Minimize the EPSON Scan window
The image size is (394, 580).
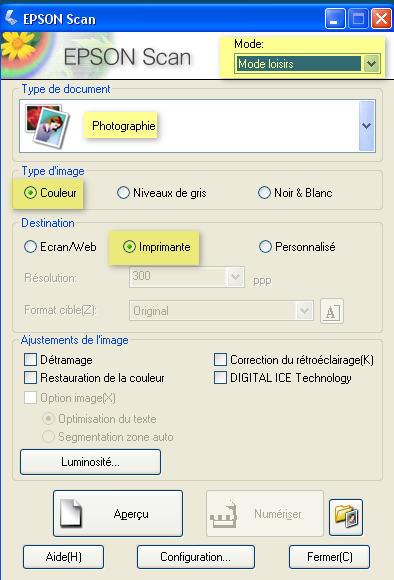coord(335,18)
